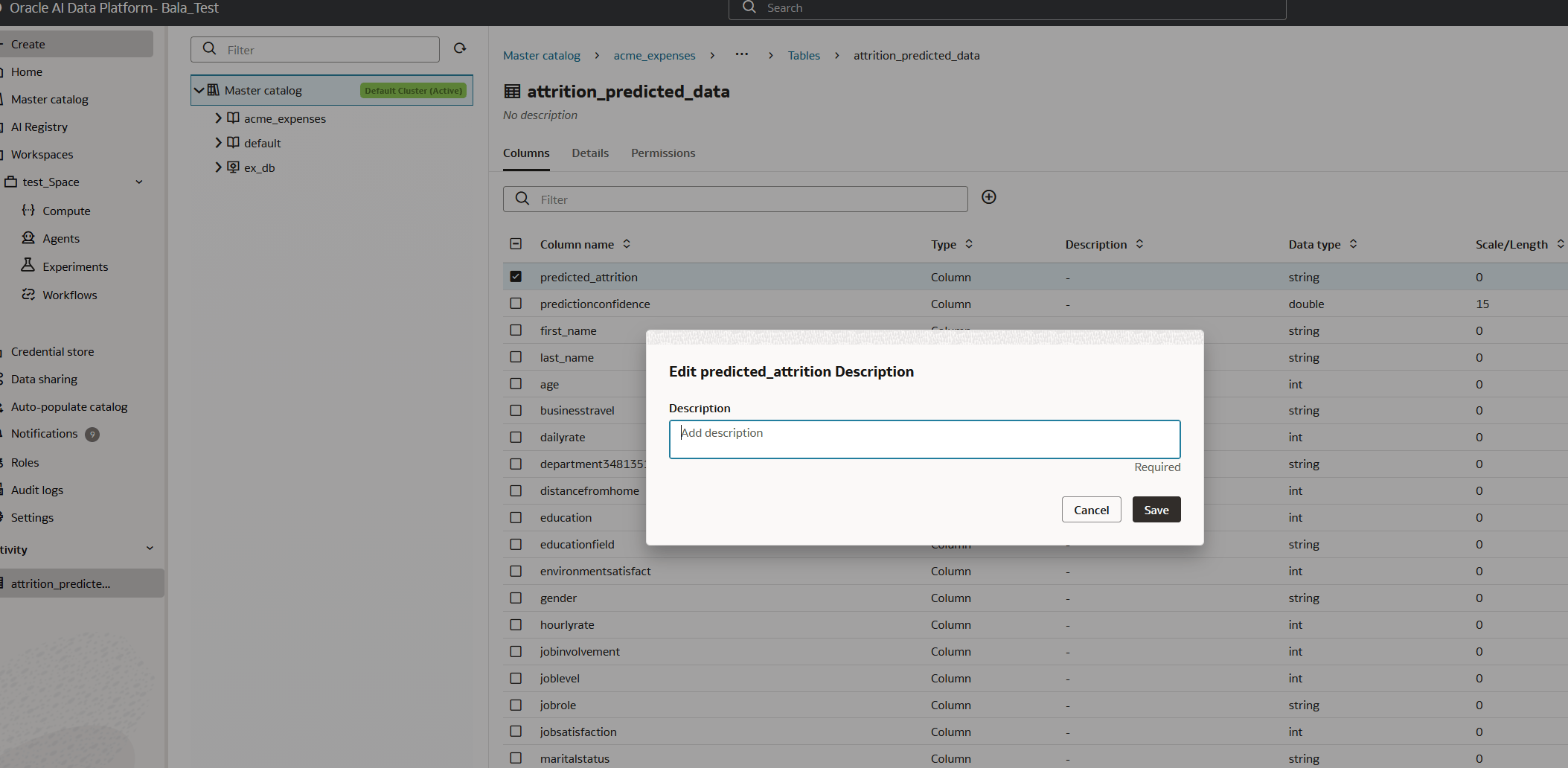Follow the acme_expenses breadcrumb link

click(x=654, y=56)
